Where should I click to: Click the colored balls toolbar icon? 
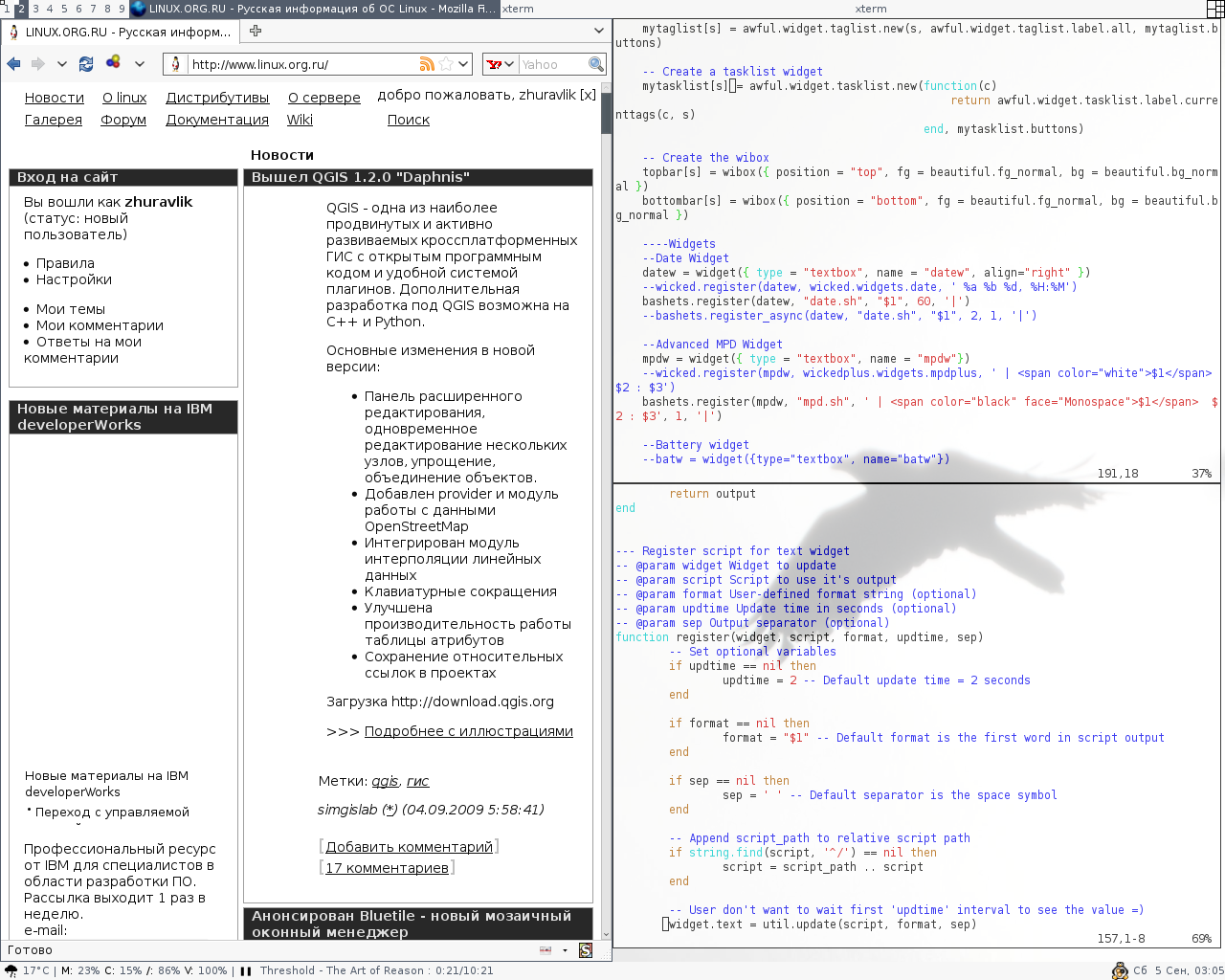tap(113, 62)
